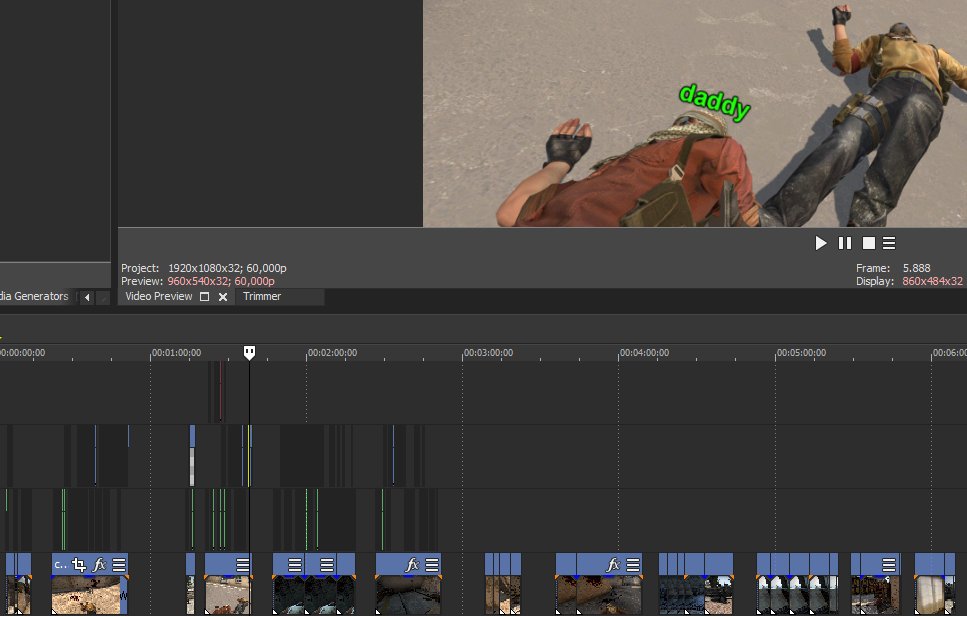The image size is (967, 617).
Task: Click the 00:03:00:00 mark on the time ruler
Action: coord(488,353)
